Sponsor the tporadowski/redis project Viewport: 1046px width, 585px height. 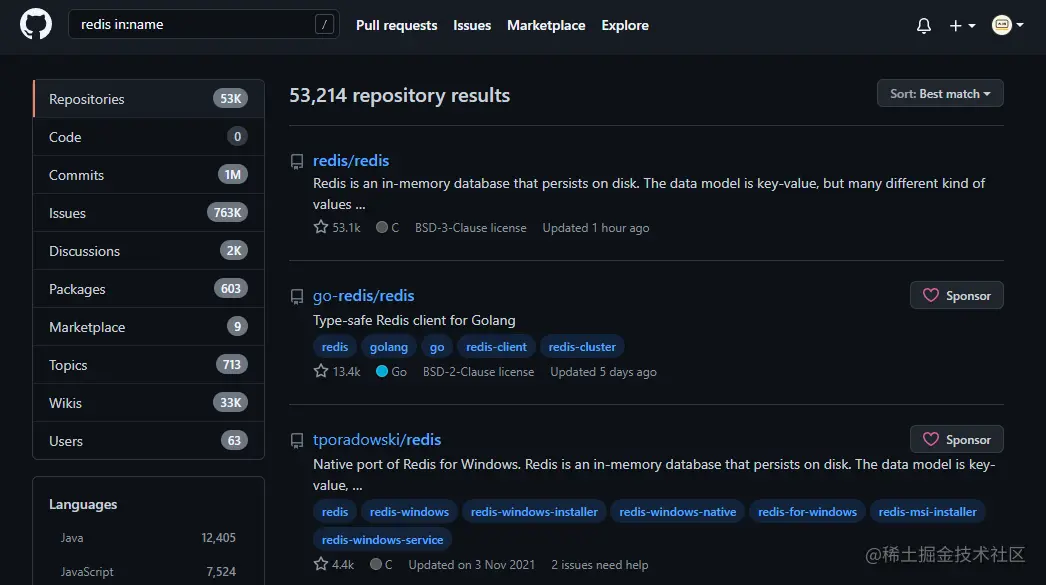pos(957,440)
